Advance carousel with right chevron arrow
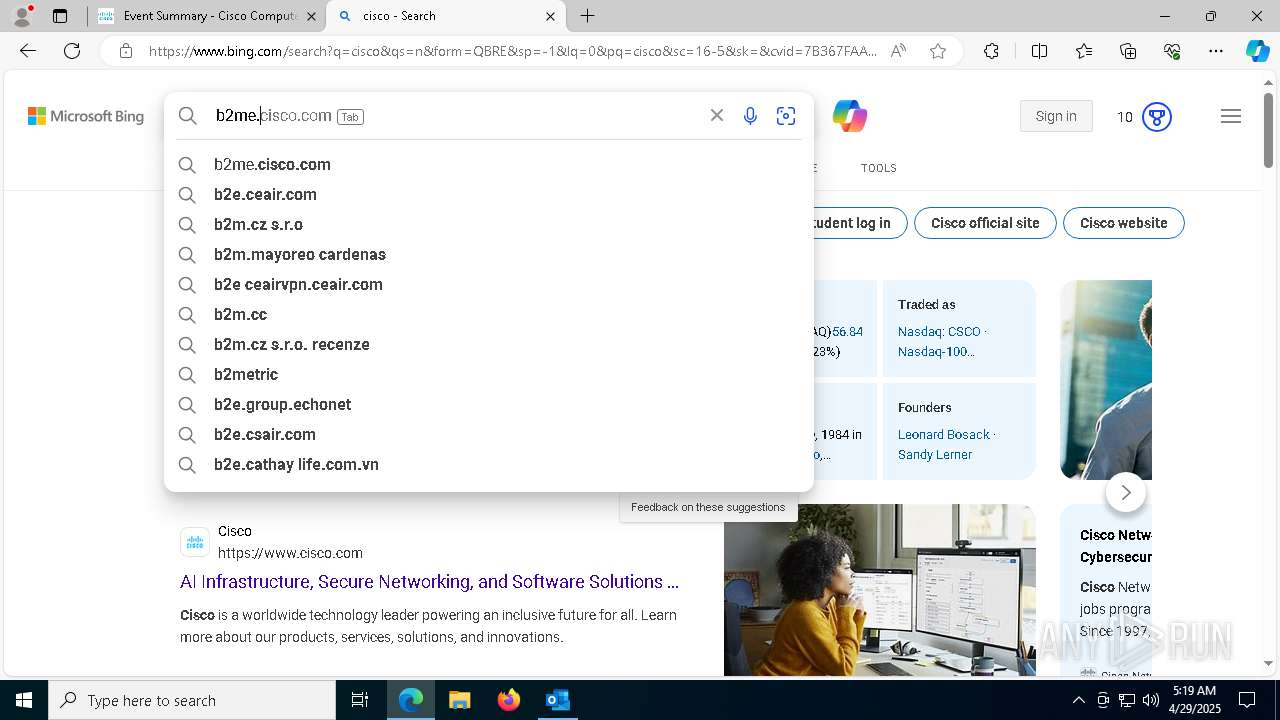Viewport: 1280px width, 720px height. coord(1126,492)
